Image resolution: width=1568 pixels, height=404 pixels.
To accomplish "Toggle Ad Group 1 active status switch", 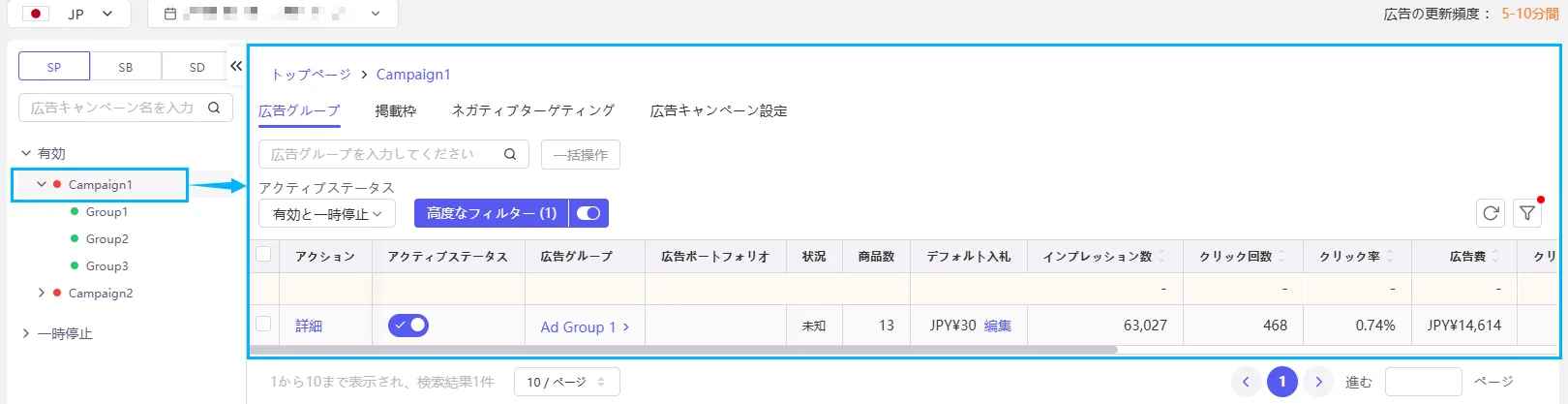I will (408, 326).
